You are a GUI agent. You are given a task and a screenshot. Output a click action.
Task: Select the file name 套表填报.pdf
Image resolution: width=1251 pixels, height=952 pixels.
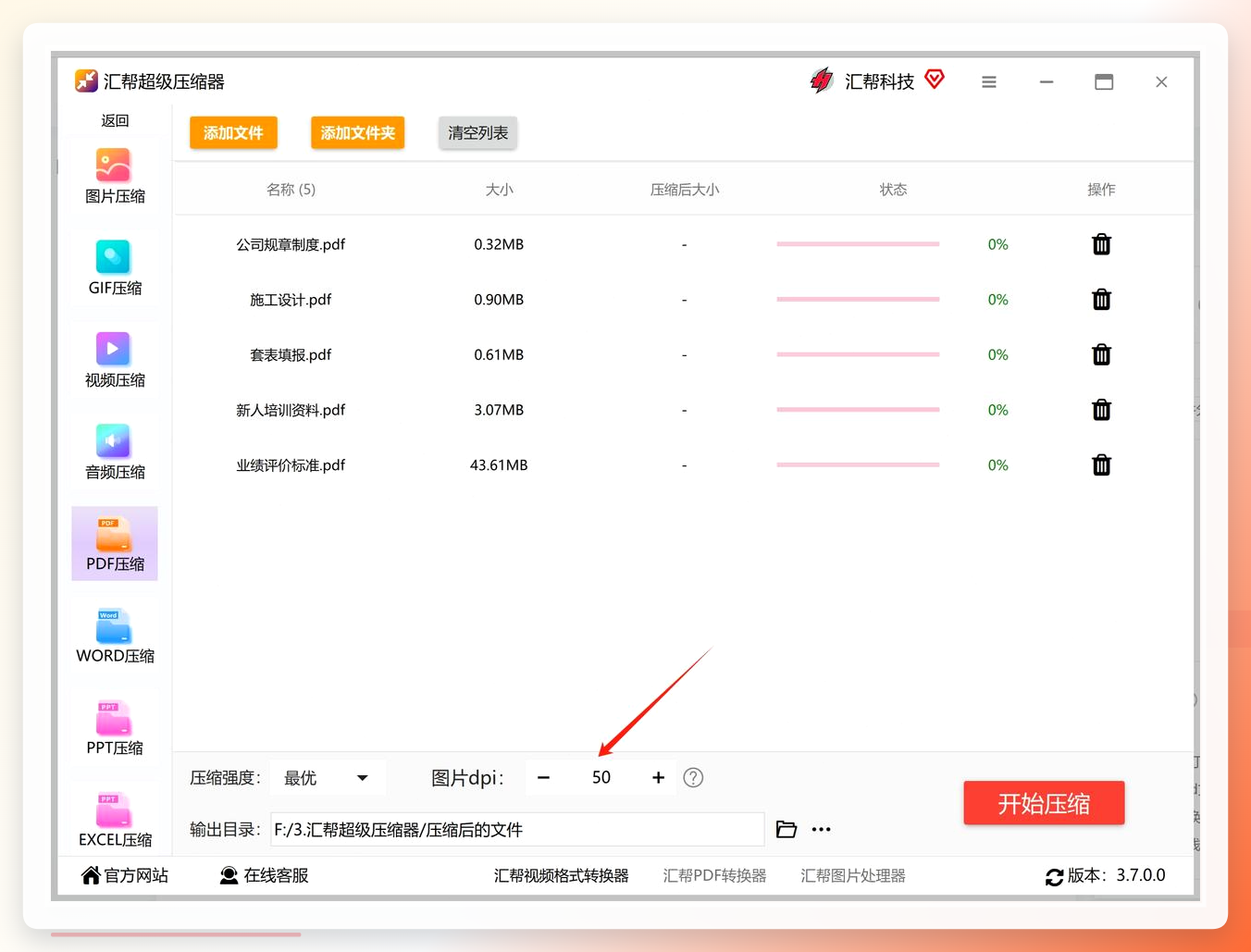(x=291, y=354)
